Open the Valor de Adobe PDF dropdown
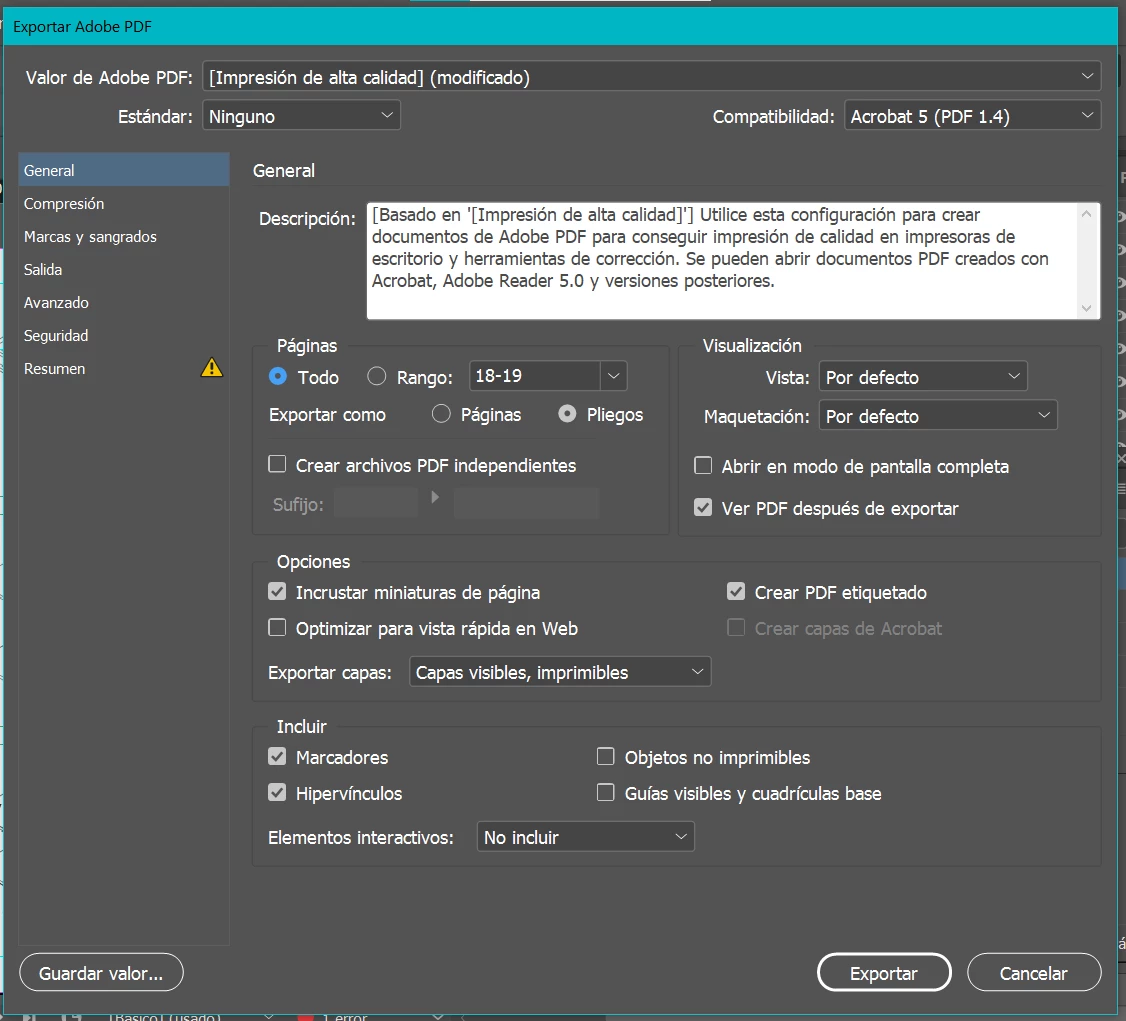 [x=651, y=76]
